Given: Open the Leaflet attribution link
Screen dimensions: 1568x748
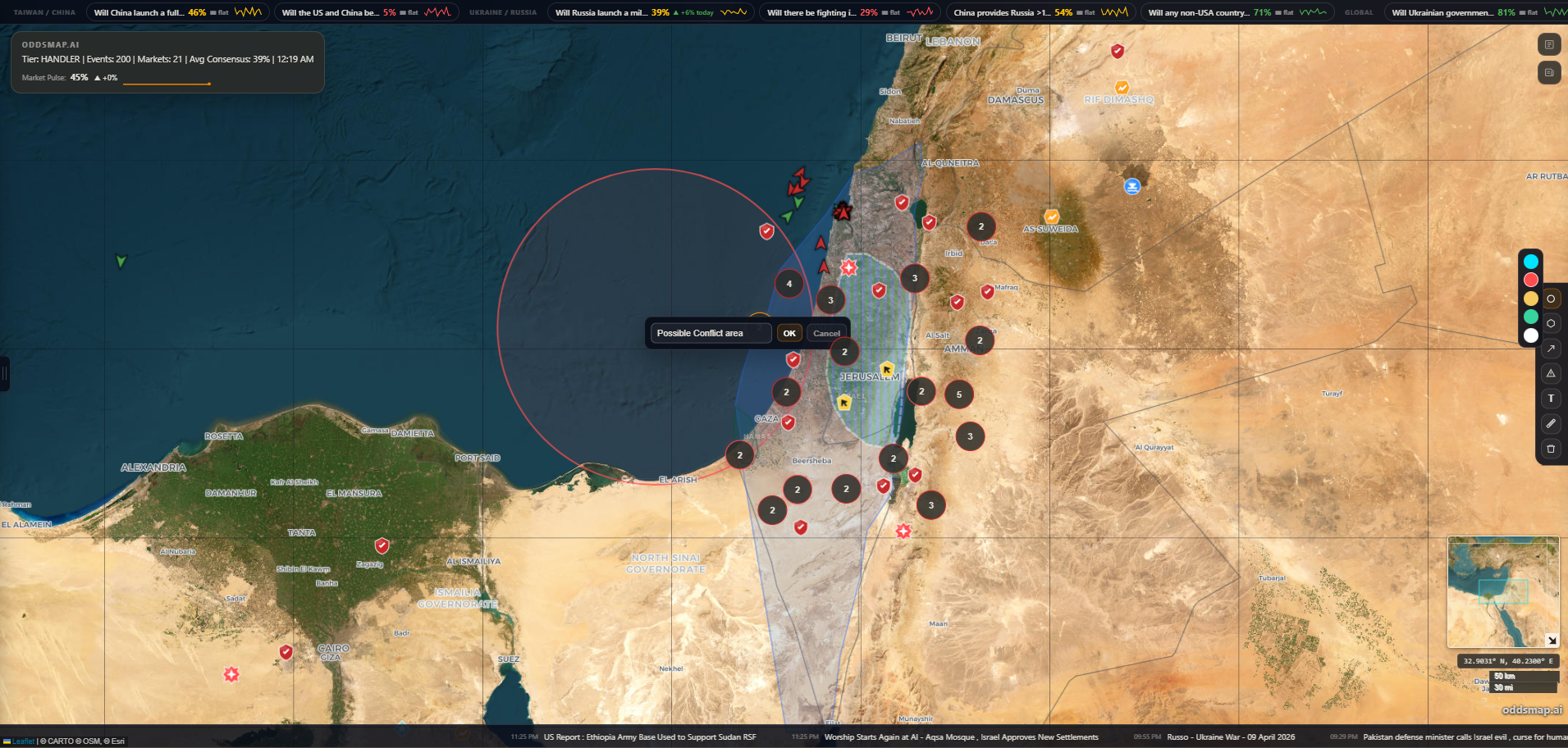Looking at the screenshot, I should pyautogui.click(x=23, y=741).
